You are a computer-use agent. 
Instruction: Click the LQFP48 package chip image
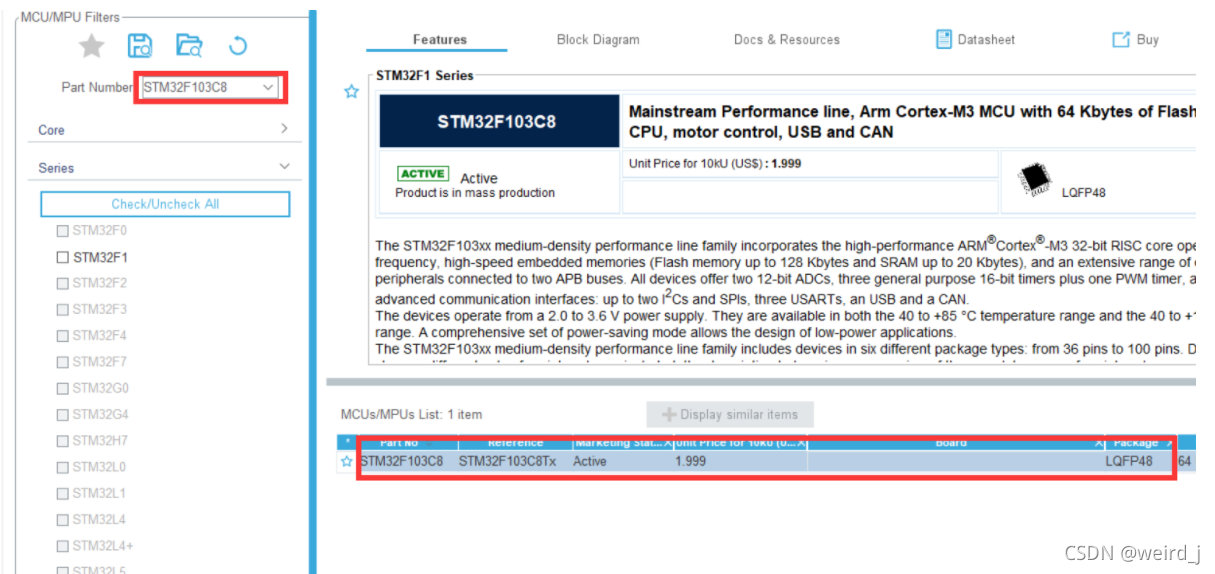pos(1034,179)
